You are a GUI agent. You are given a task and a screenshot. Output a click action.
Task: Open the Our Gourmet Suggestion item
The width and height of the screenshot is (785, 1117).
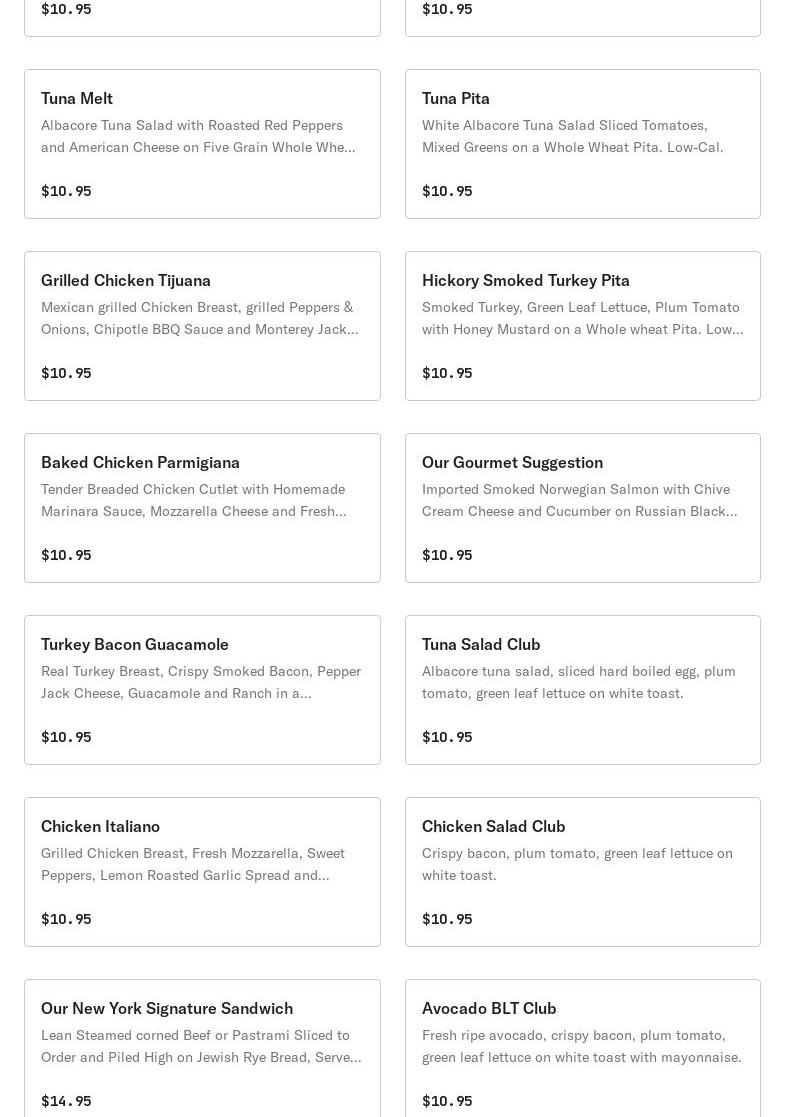(x=512, y=462)
